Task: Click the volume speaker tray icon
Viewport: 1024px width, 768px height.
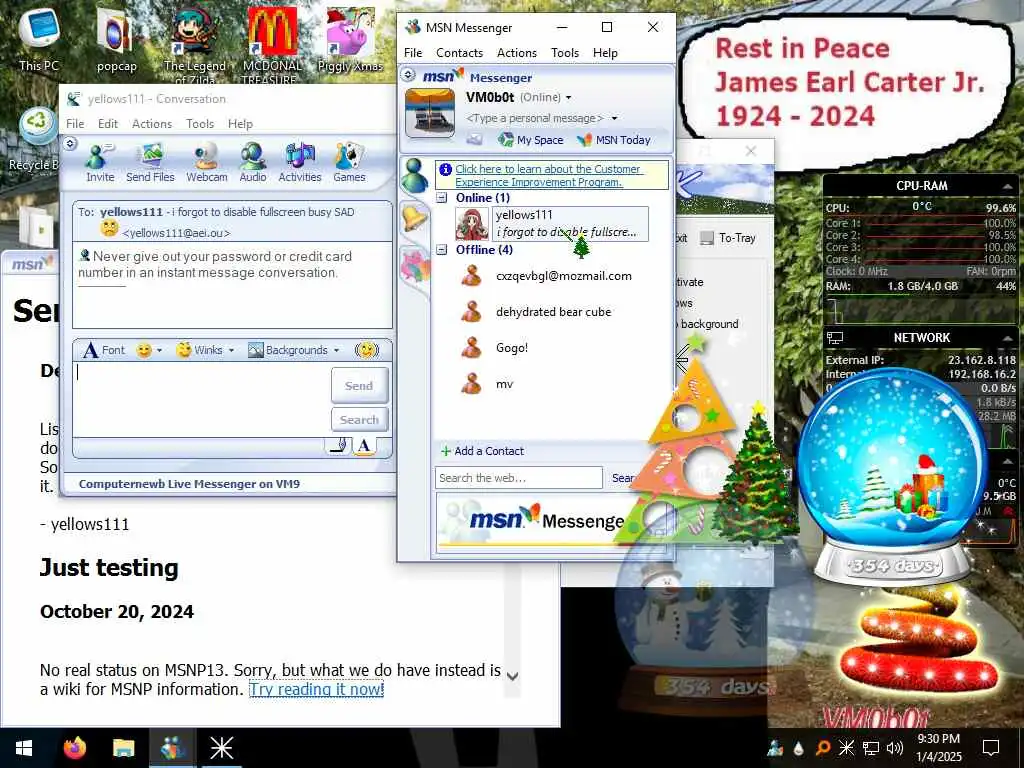Action: coord(895,748)
